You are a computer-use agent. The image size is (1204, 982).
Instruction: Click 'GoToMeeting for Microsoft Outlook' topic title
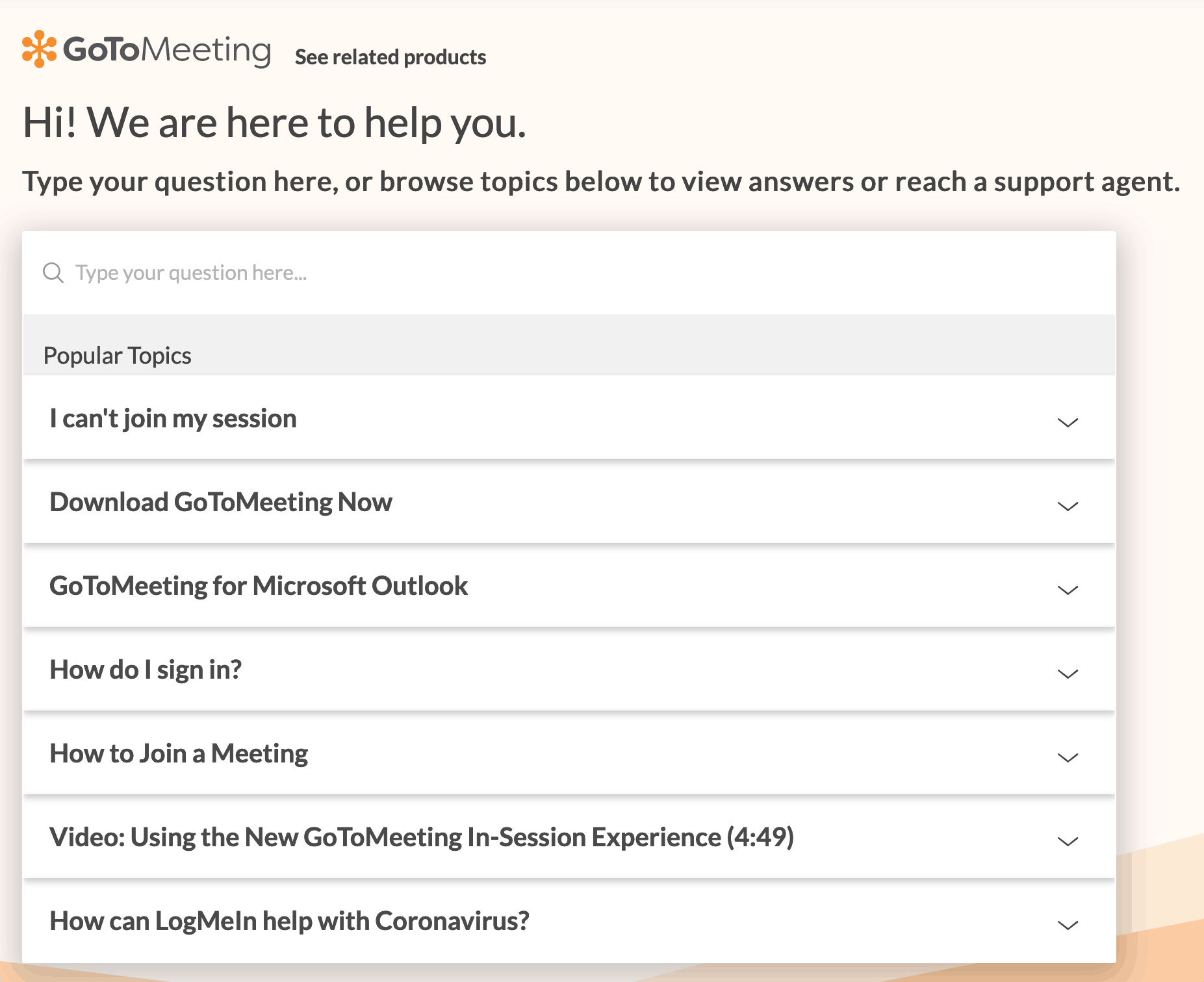click(x=258, y=586)
